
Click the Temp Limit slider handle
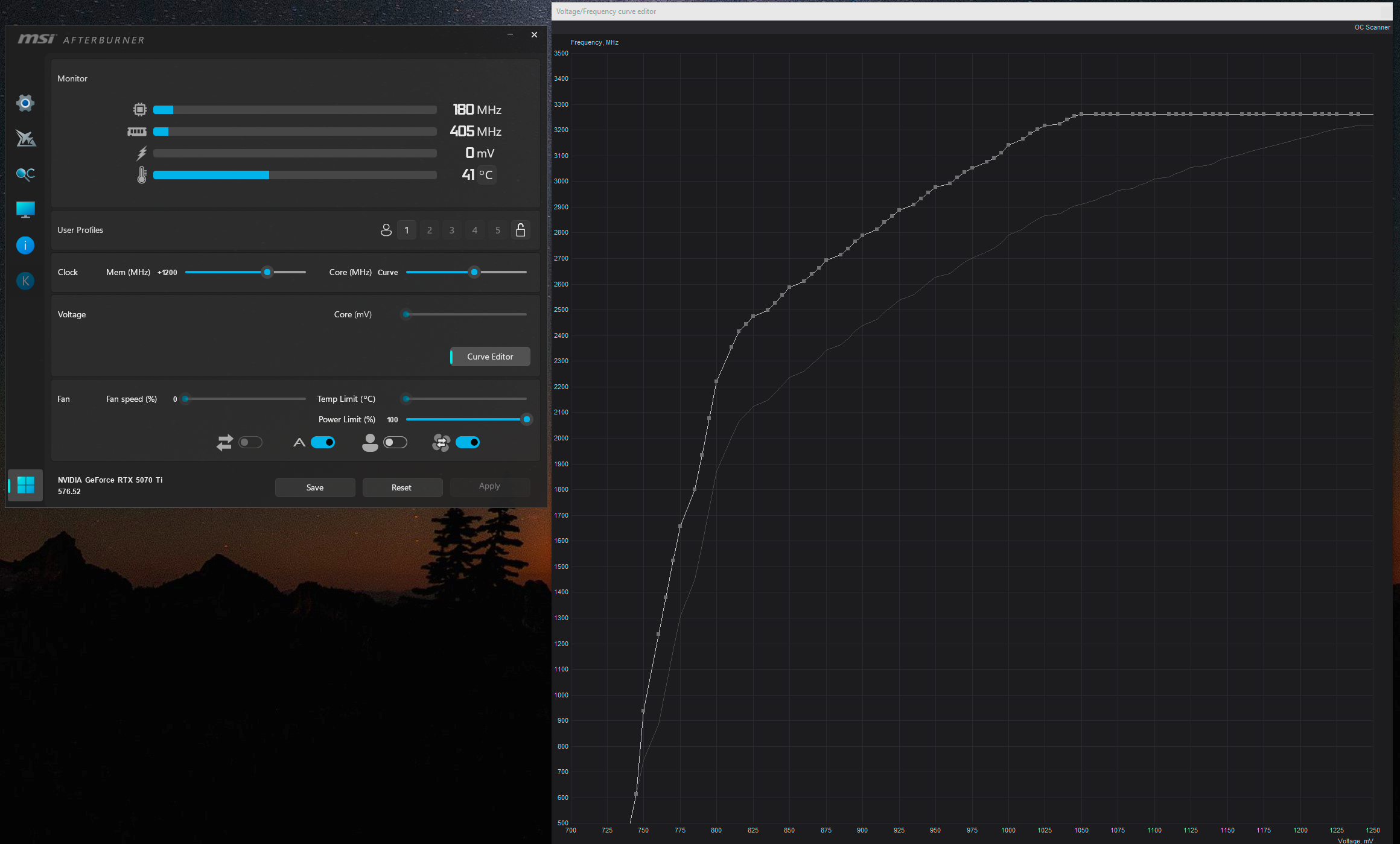406,399
